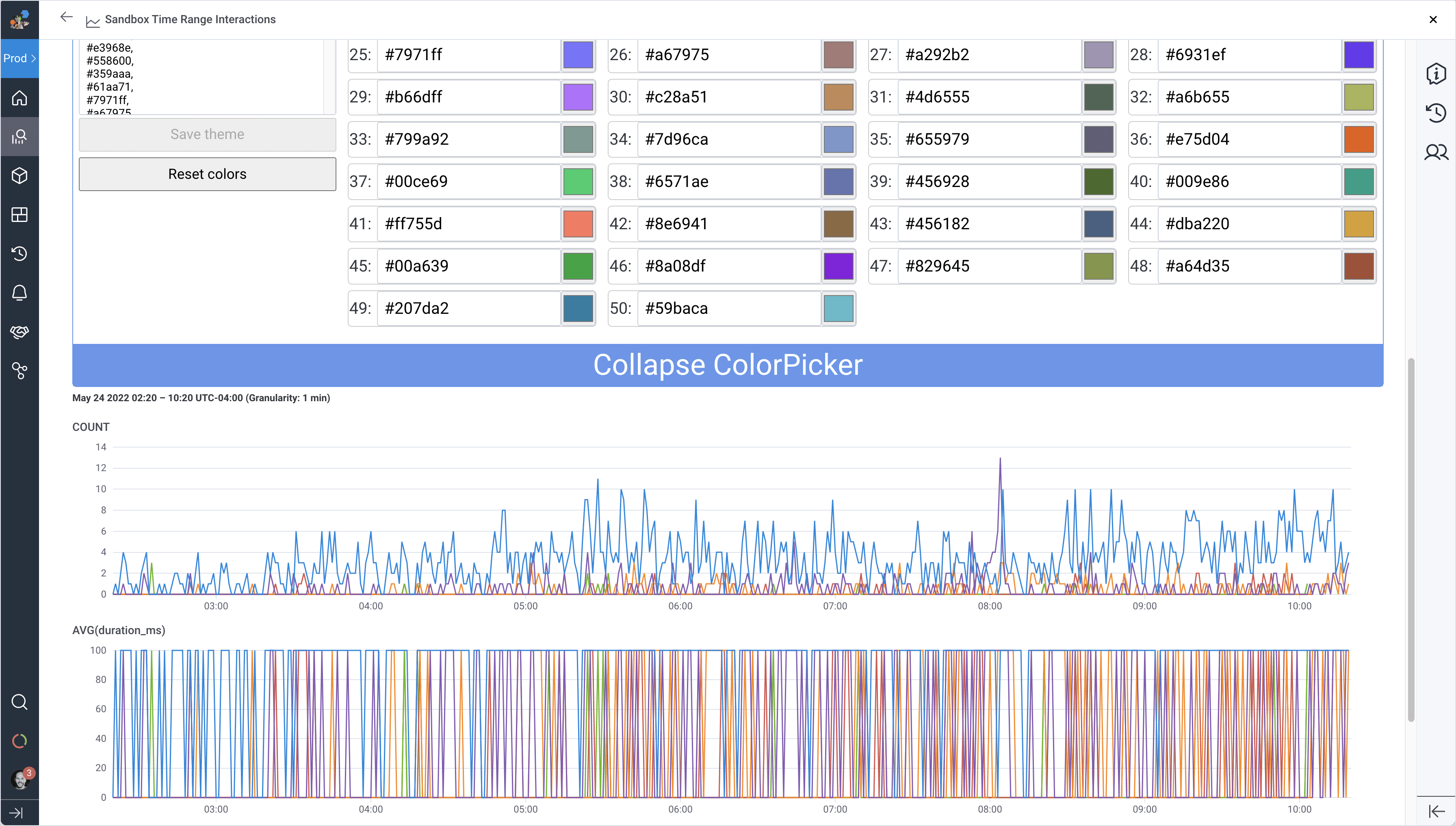This screenshot has height=826, width=1456.
Task: Collapse the sidebar with the bottom arrow
Action: [x=19, y=812]
